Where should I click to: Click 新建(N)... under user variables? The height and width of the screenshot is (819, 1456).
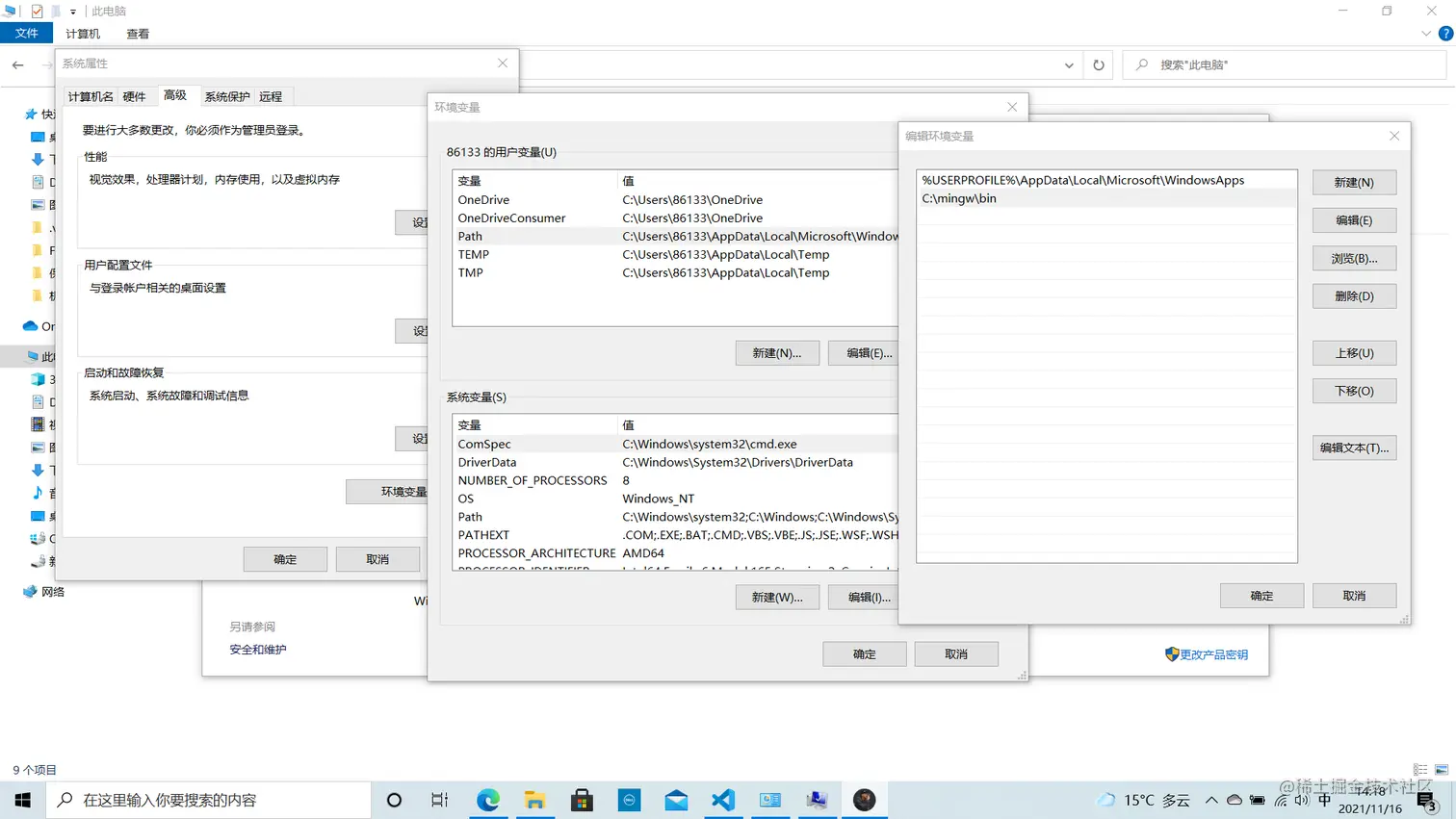pyautogui.click(x=777, y=353)
